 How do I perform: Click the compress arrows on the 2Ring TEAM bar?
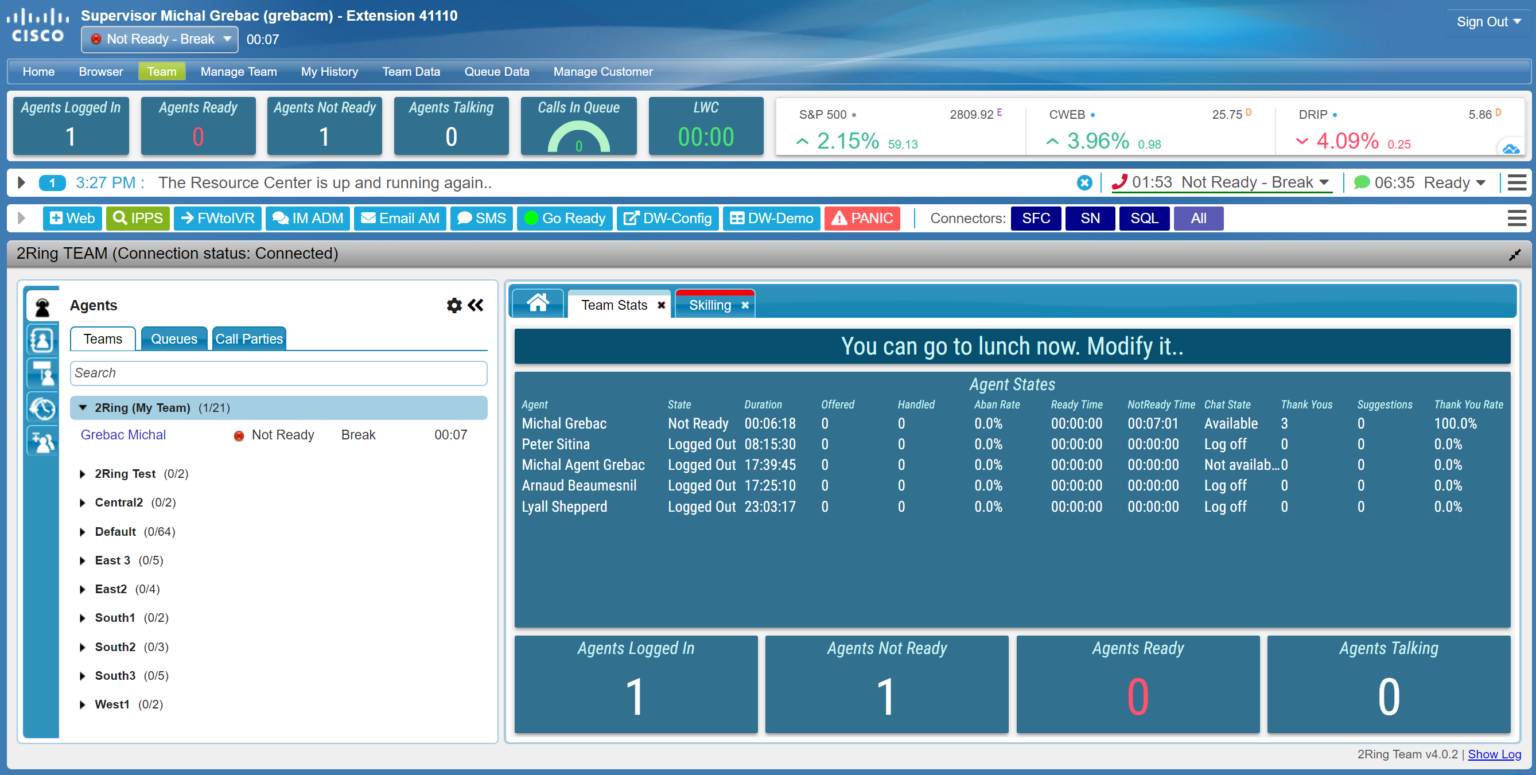click(x=1516, y=254)
